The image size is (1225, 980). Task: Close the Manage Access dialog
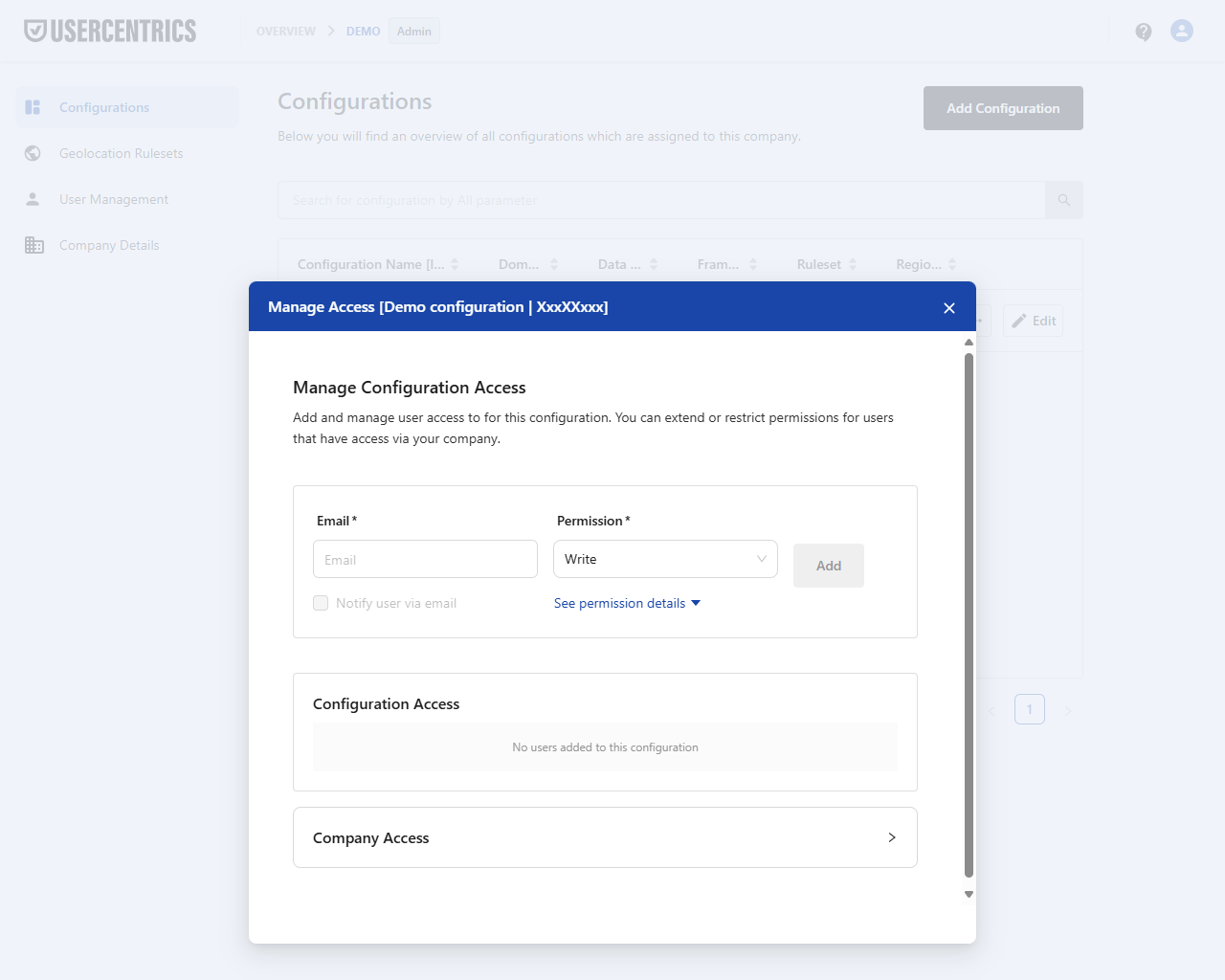point(949,308)
